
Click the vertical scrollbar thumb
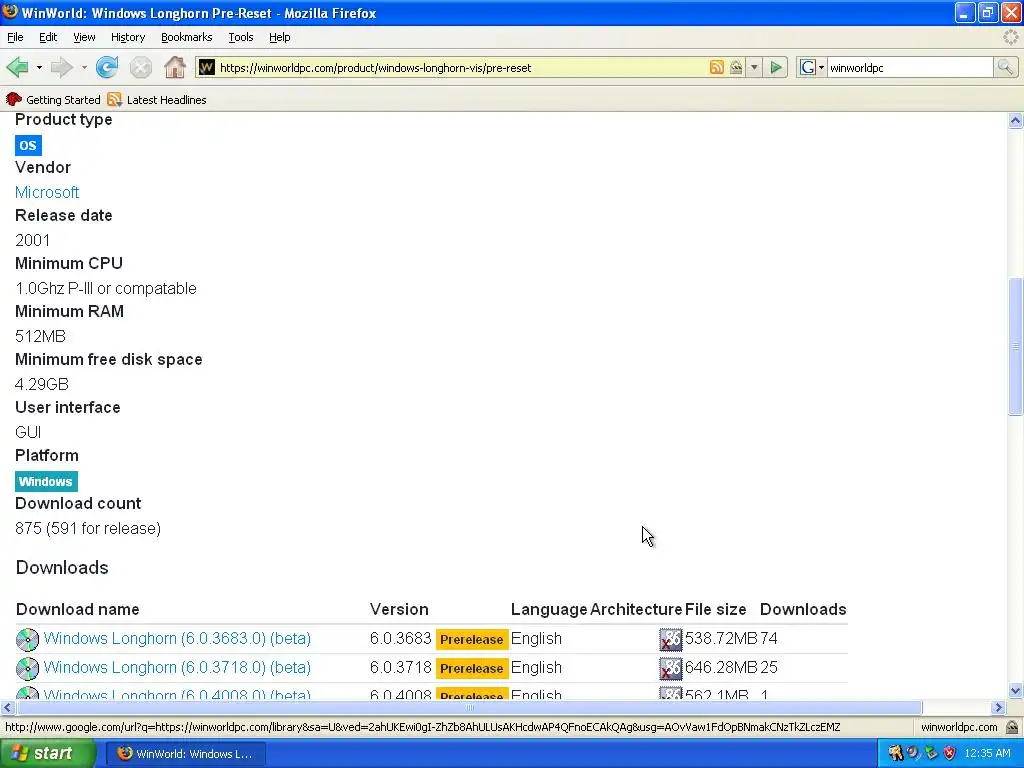[x=1015, y=346]
